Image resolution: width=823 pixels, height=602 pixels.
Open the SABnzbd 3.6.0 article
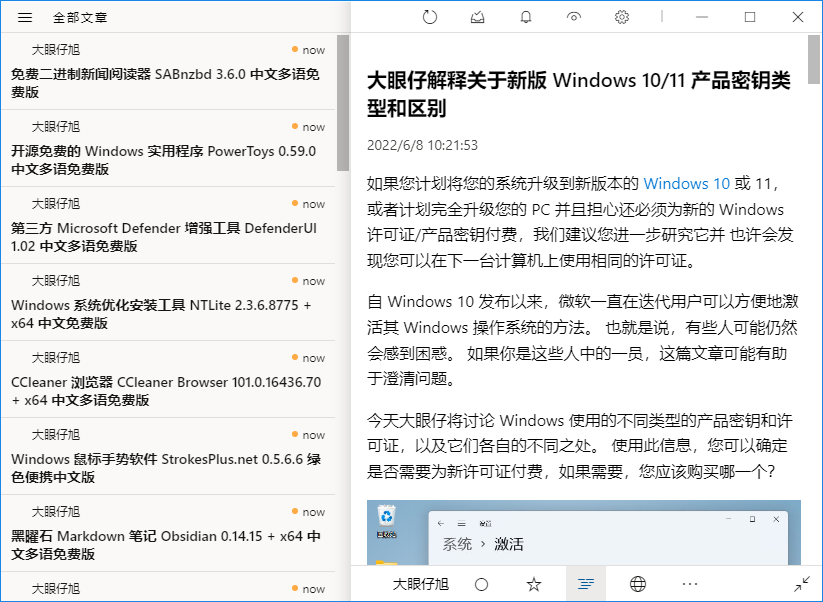tap(168, 71)
